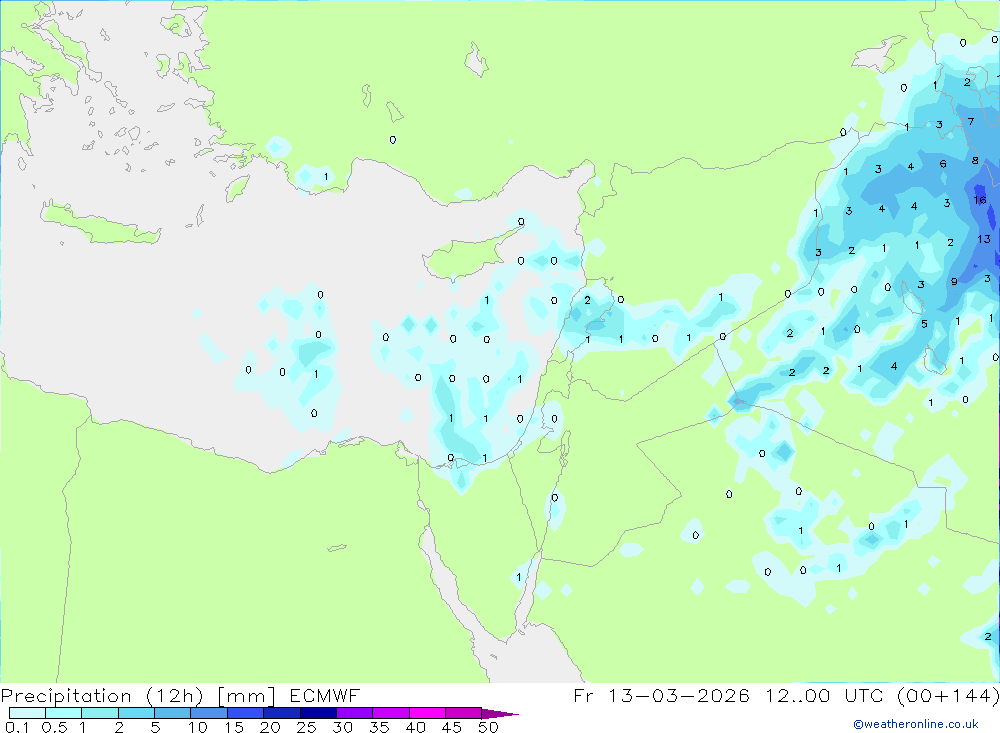The width and height of the screenshot is (1000, 733).
Task: Click the '6' precipitation value on the map
Action: click(x=943, y=164)
